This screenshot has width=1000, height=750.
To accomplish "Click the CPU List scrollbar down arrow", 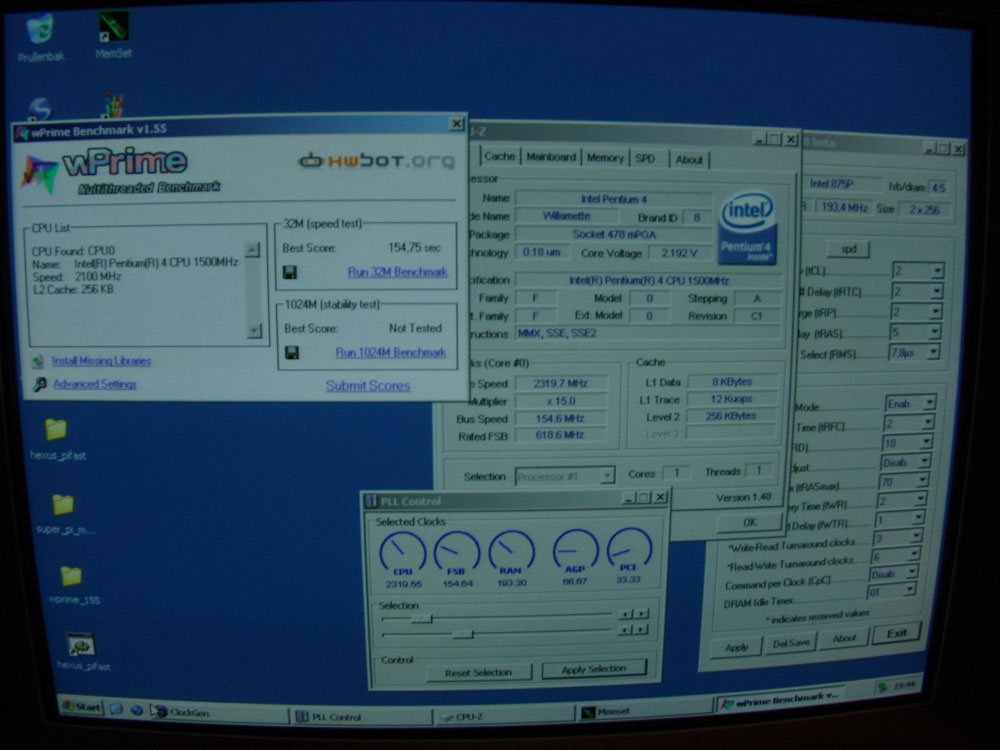I will 254,330.
